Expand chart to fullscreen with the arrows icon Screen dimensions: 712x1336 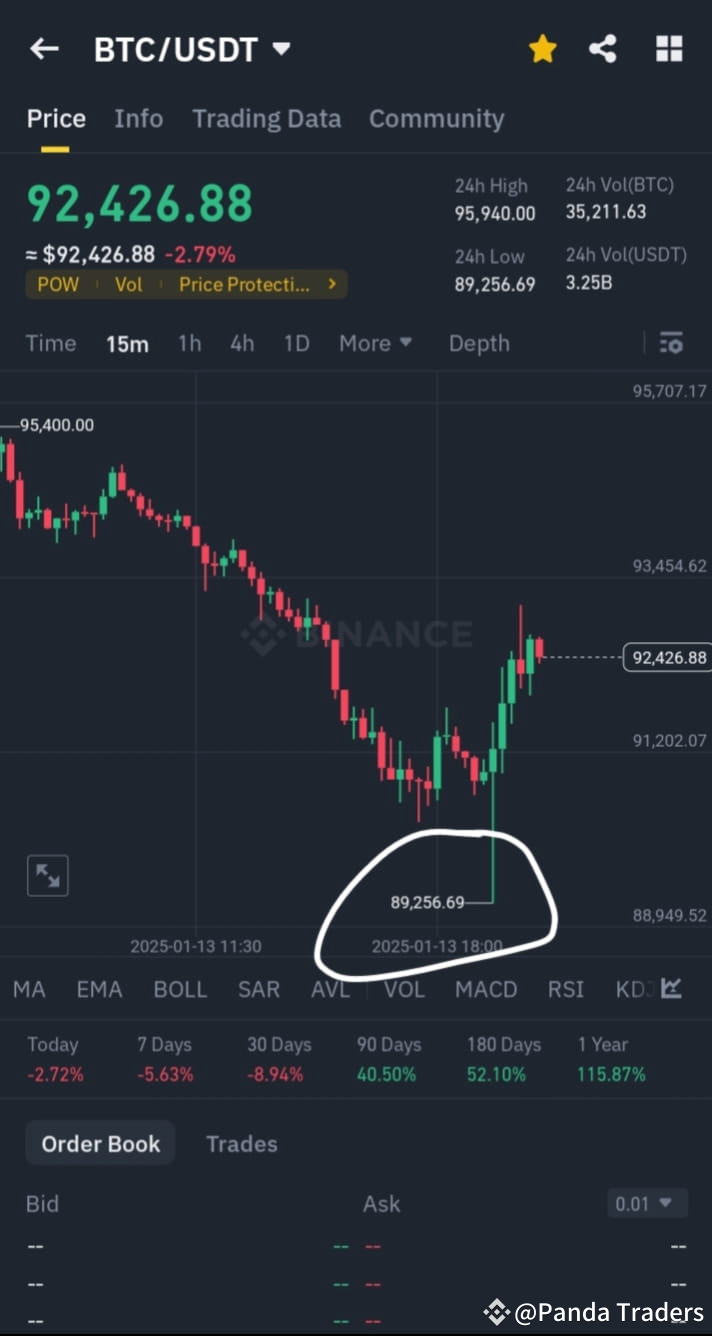[47, 875]
